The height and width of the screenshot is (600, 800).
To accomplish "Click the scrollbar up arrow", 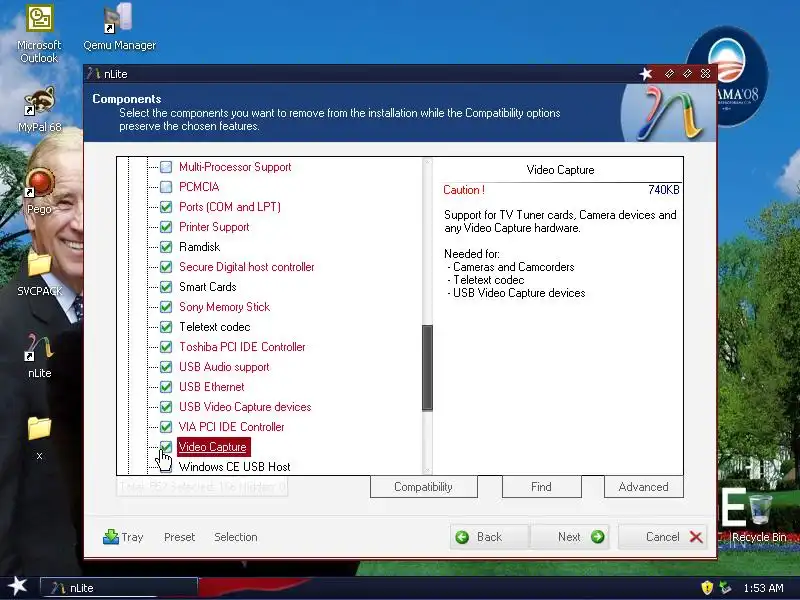I will [x=428, y=162].
